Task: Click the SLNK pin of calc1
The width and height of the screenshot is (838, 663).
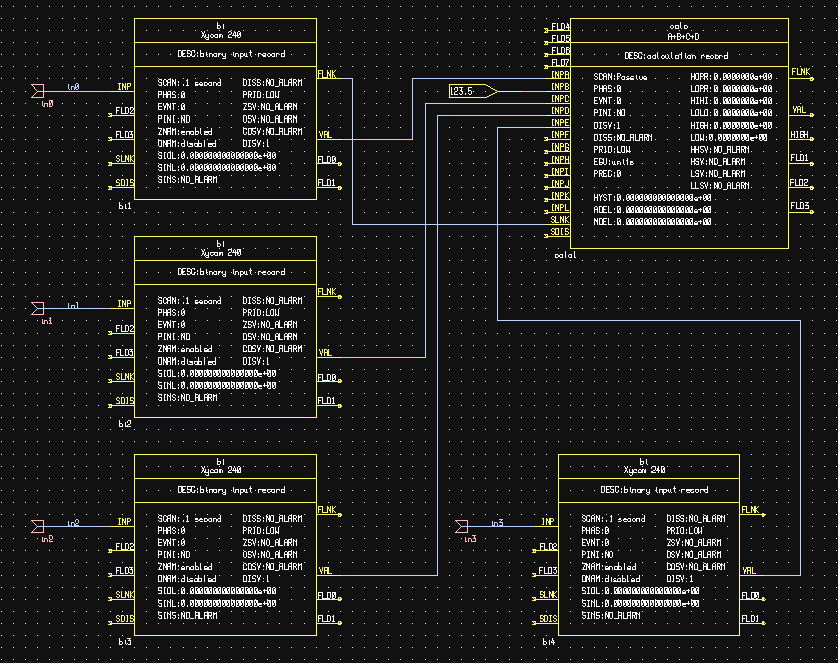Action: pos(560,220)
